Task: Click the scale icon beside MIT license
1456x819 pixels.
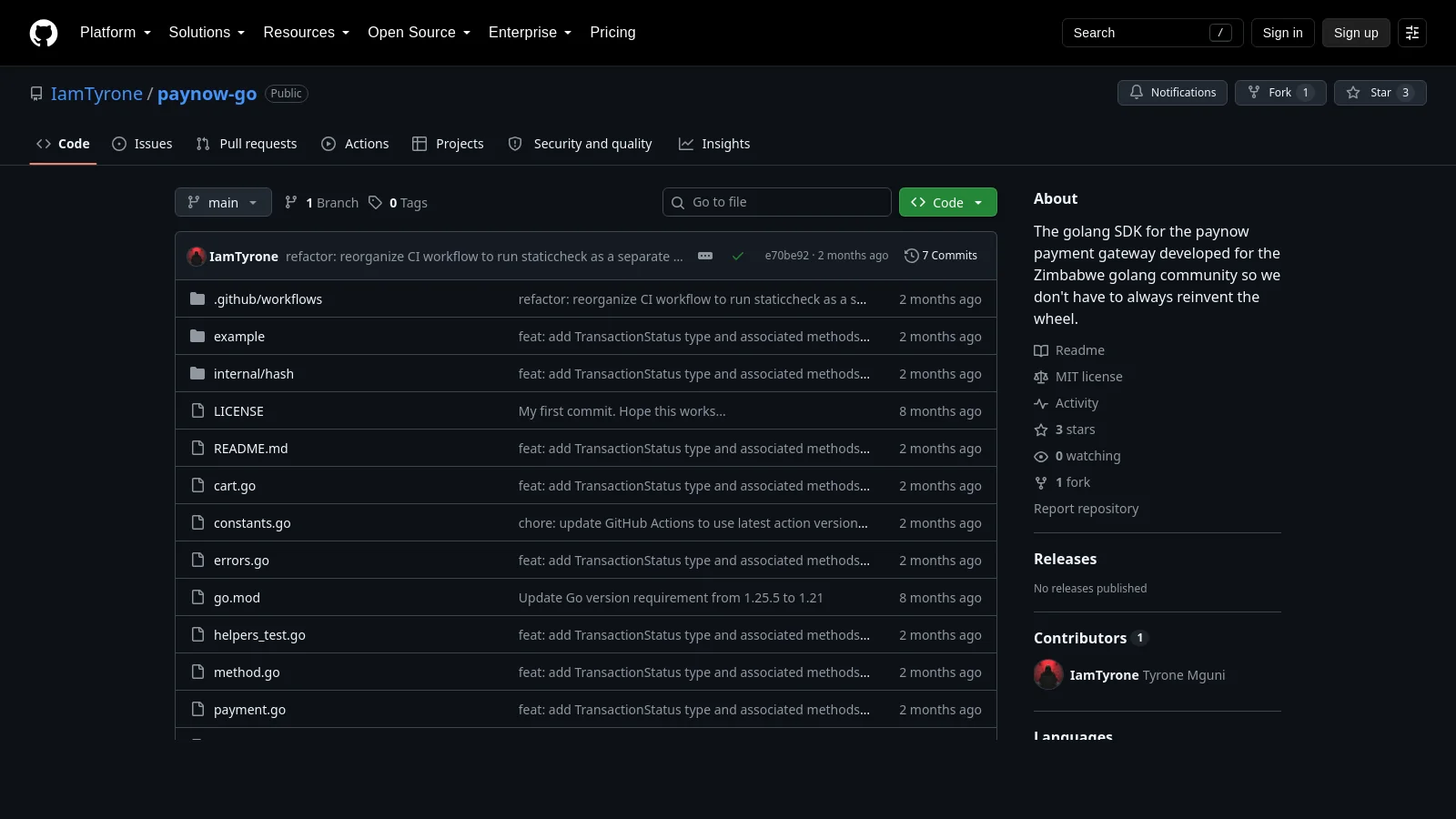Action: coord(1041,378)
